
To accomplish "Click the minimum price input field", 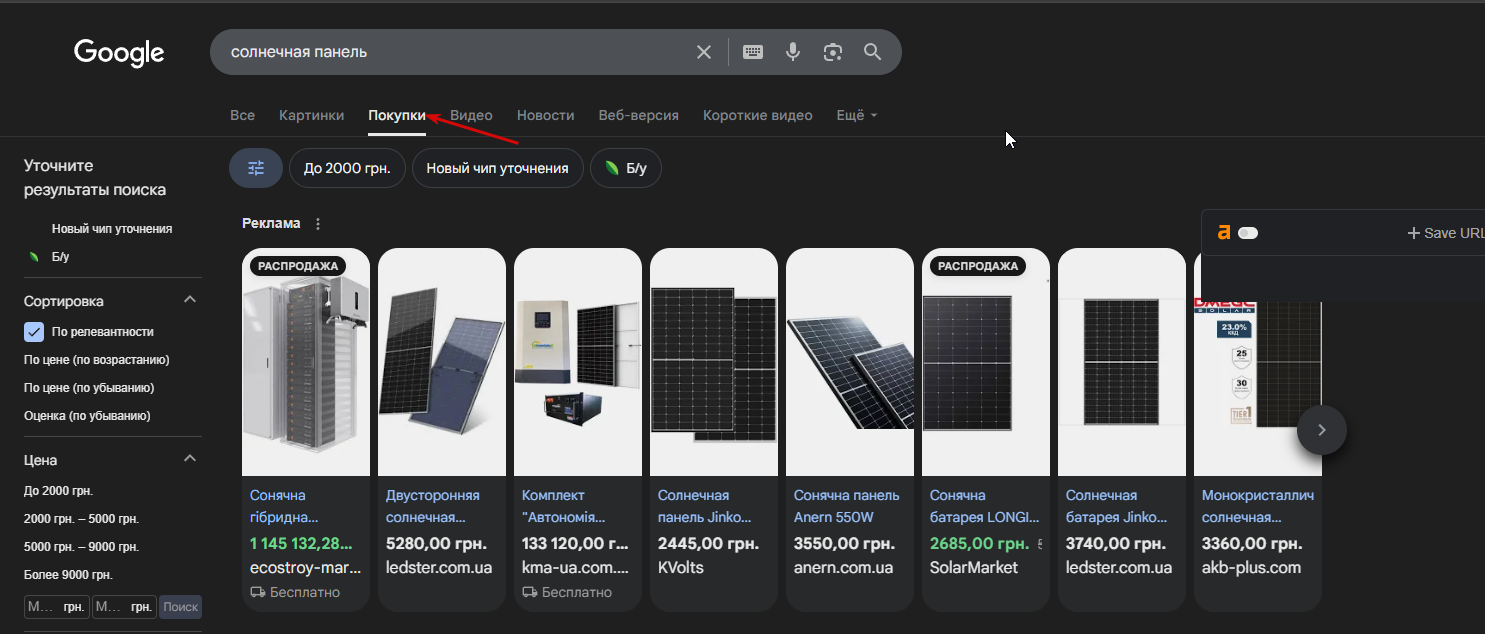I will pos(56,607).
